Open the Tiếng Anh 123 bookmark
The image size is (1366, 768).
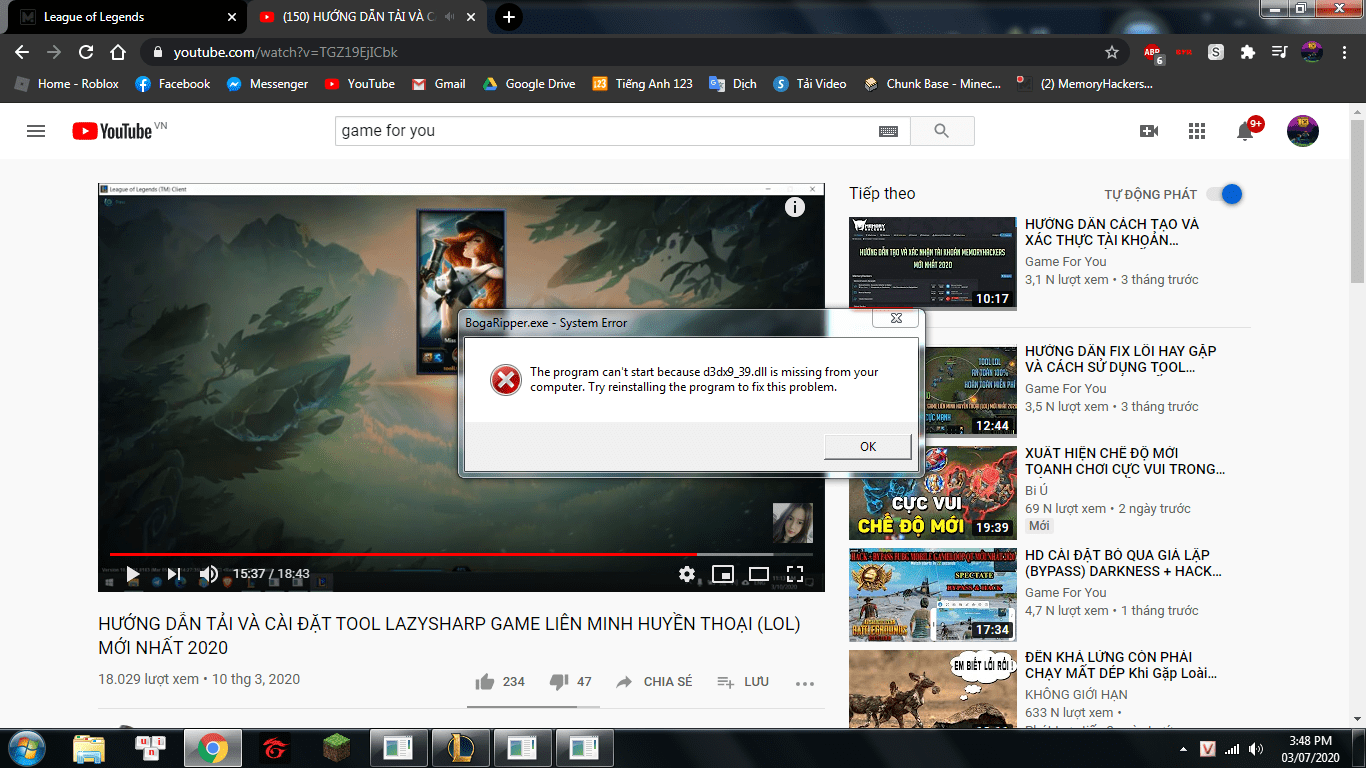642,84
